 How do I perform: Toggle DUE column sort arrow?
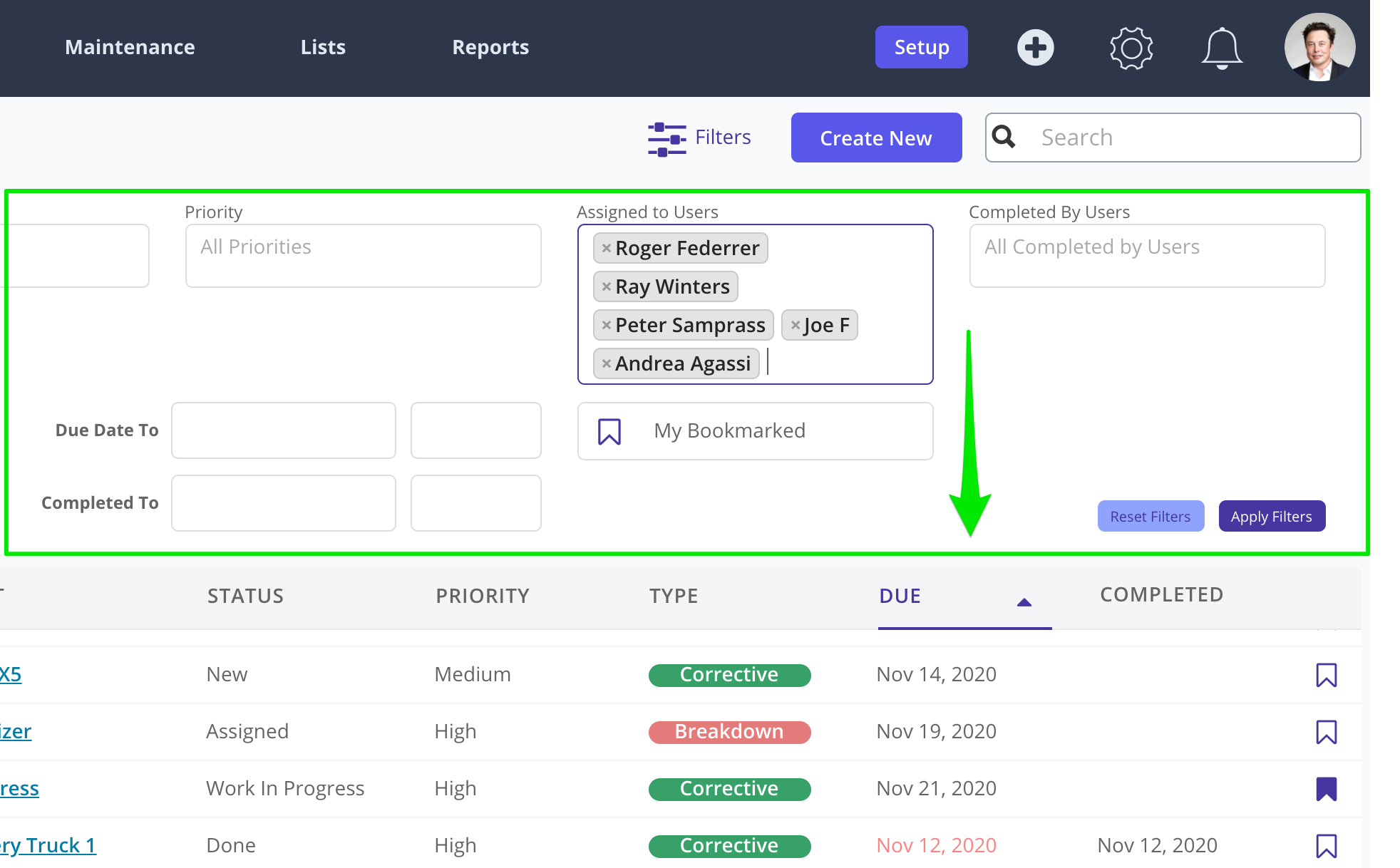(1024, 602)
